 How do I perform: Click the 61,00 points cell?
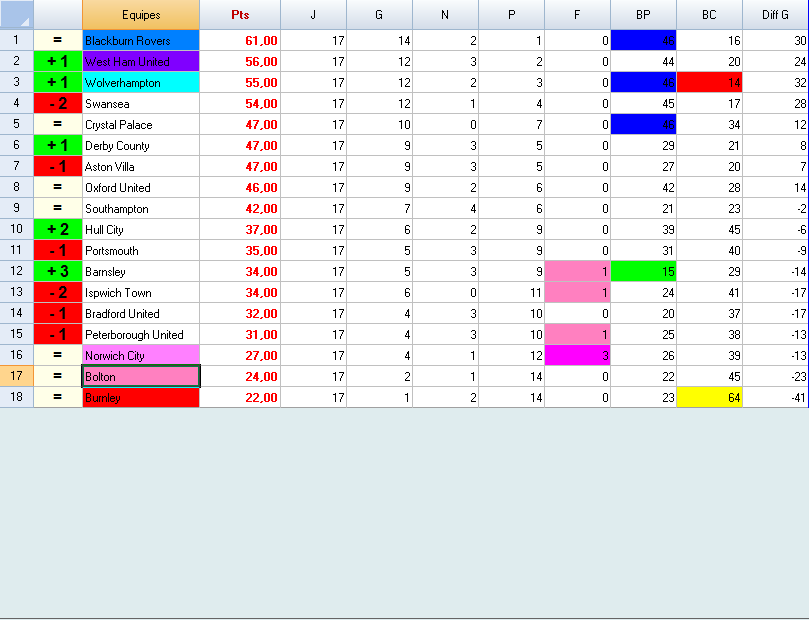click(240, 40)
